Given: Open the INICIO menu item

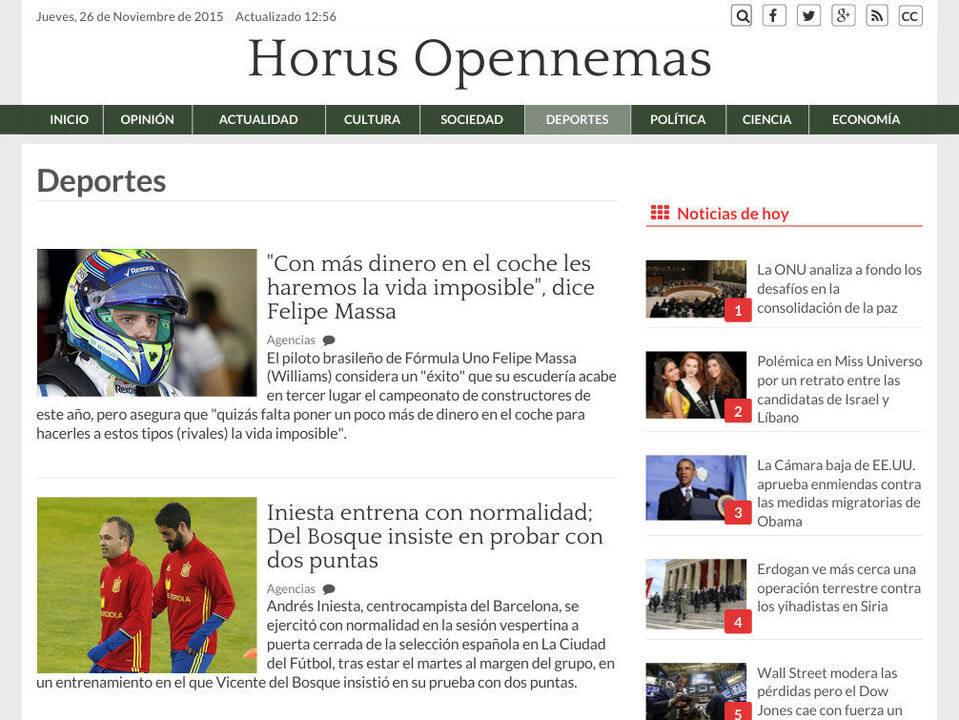Looking at the screenshot, I should coord(68,119).
